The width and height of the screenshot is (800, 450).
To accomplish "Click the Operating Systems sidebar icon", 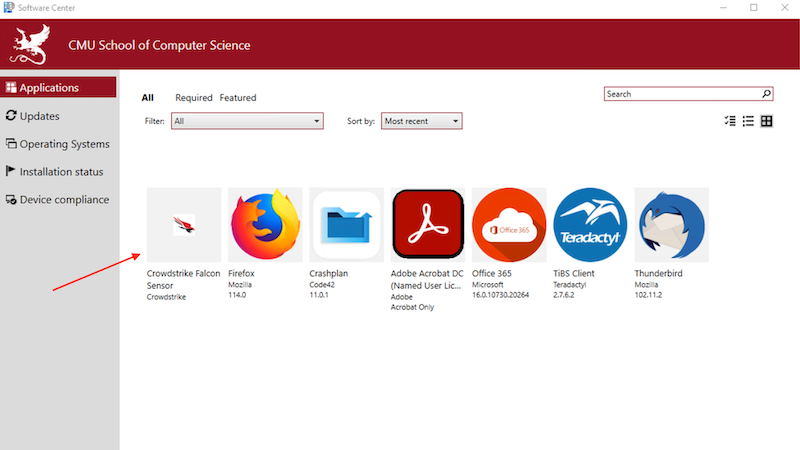I will [11, 143].
